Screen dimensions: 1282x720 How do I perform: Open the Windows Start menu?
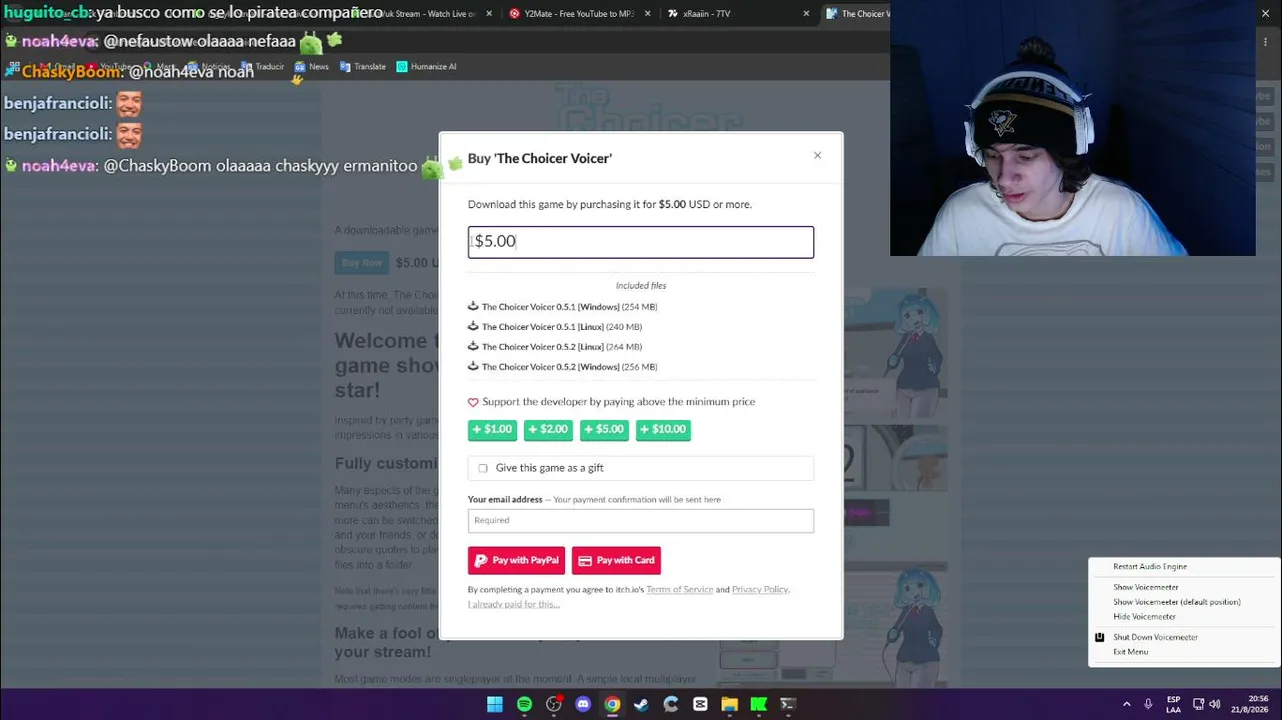[495, 704]
